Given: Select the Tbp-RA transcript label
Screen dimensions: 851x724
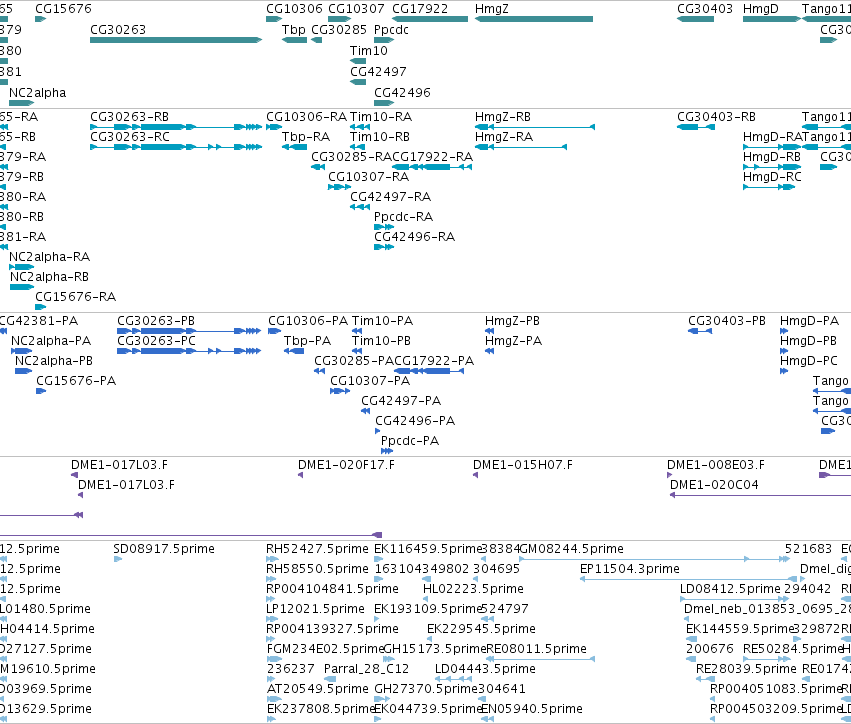Looking at the screenshot, I should click(306, 137).
